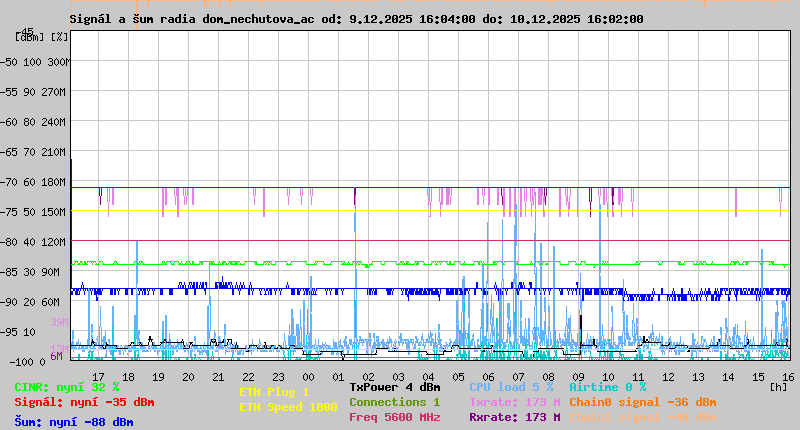
Task: Click the '[dBm] [%]' axis unit header
Action: [x=41, y=37]
